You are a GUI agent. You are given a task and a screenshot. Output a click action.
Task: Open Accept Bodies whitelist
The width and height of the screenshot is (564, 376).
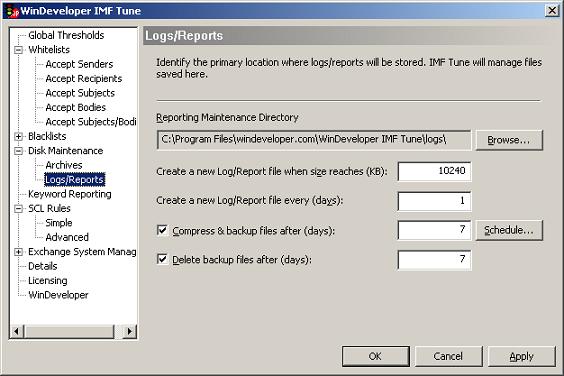point(76,107)
